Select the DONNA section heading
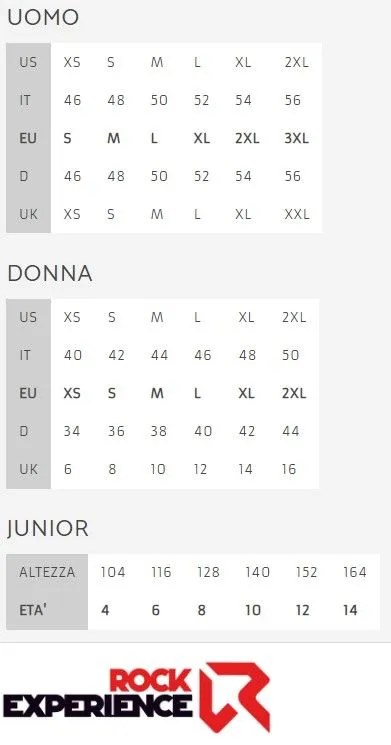This screenshot has height=745, width=391. 50,274
